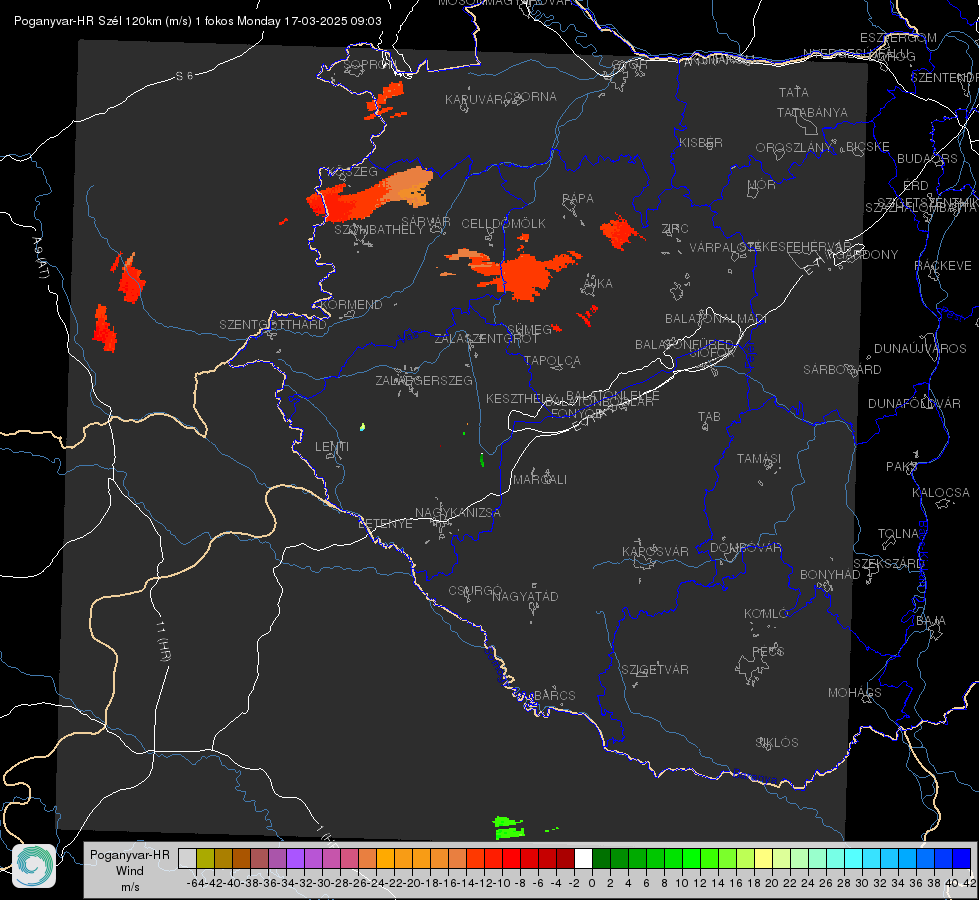Click the SZENTGOTTHARD city label
Image resolution: width=979 pixels, height=900 pixels.
click(273, 325)
